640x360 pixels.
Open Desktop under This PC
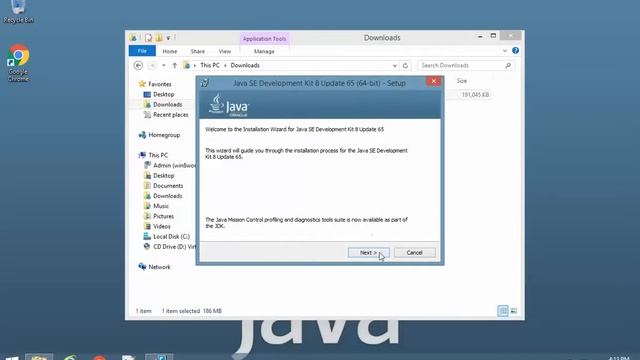(x=163, y=176)
